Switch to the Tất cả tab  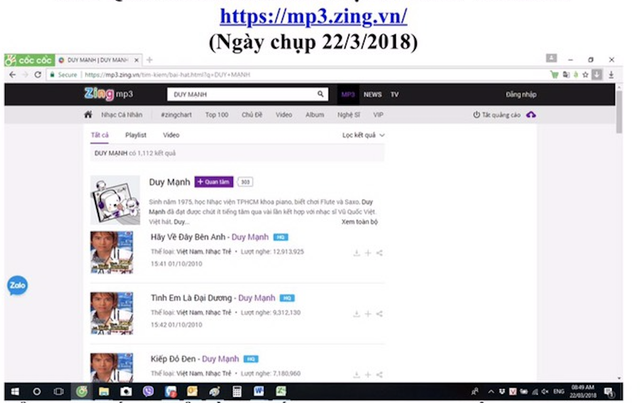[x=100, y=135]
